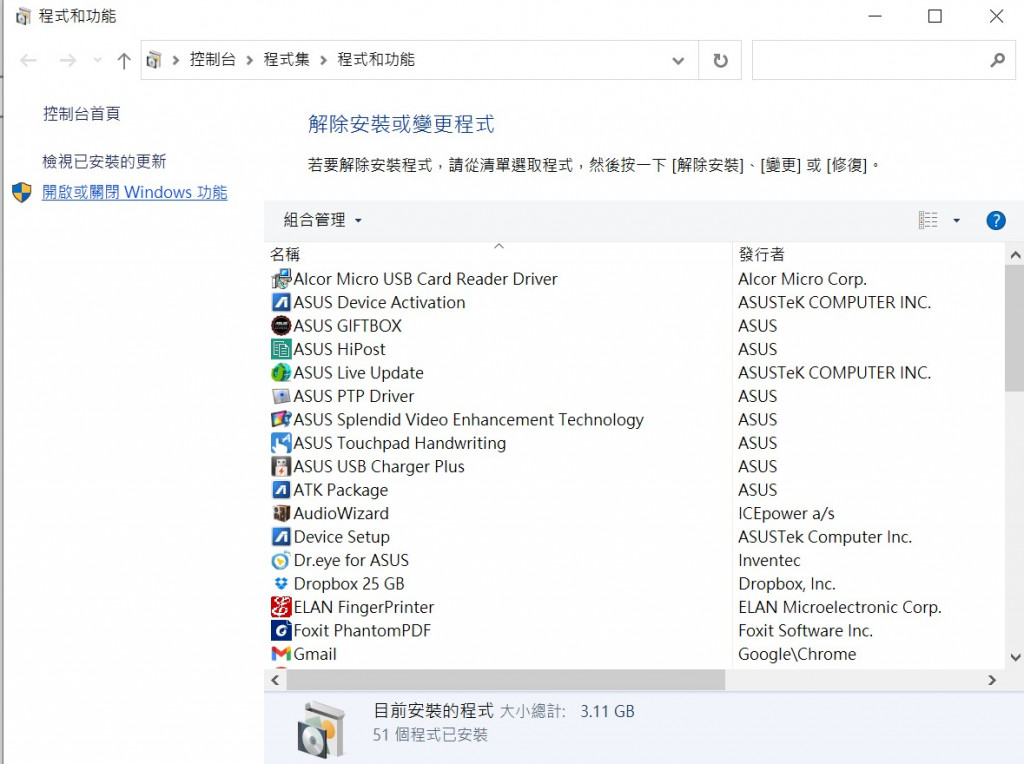1024x764 pixels.
Task: Select the ASUS Live Update program name
Action: 359,373
